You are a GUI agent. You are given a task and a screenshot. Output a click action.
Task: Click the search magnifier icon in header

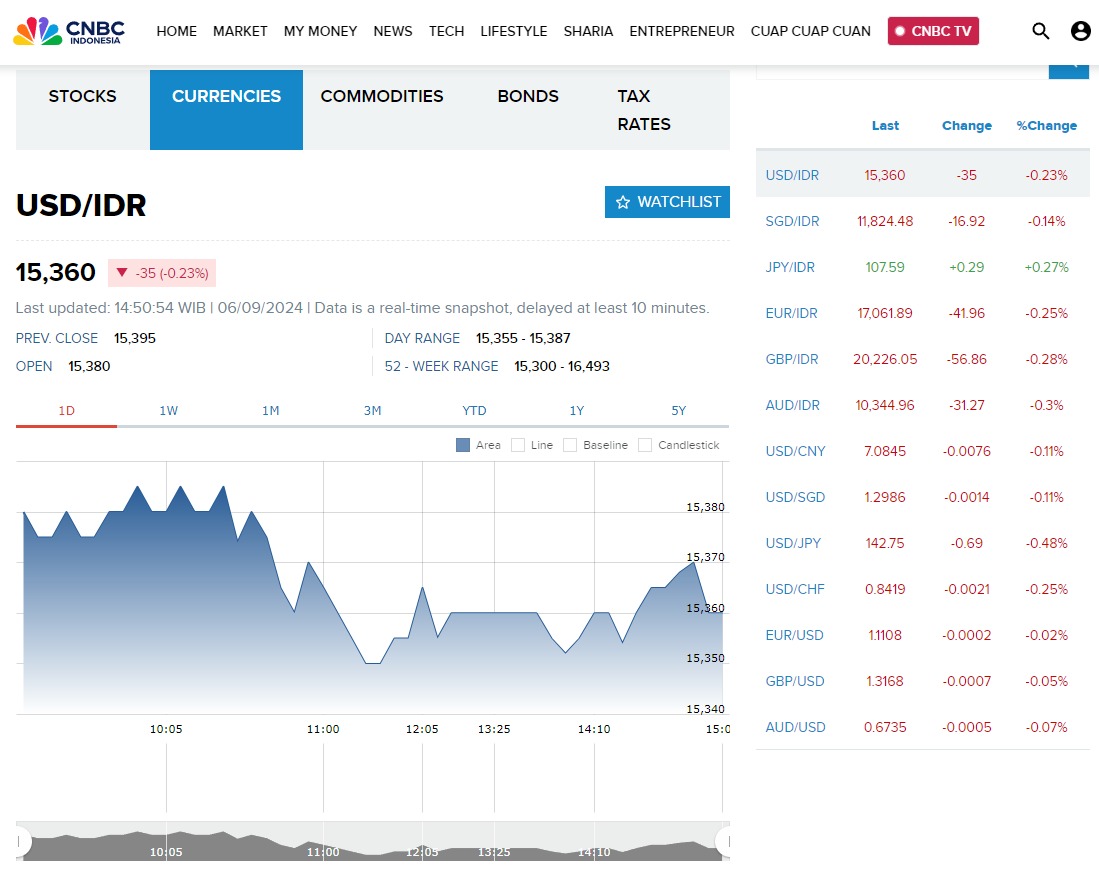point(1040,31)
